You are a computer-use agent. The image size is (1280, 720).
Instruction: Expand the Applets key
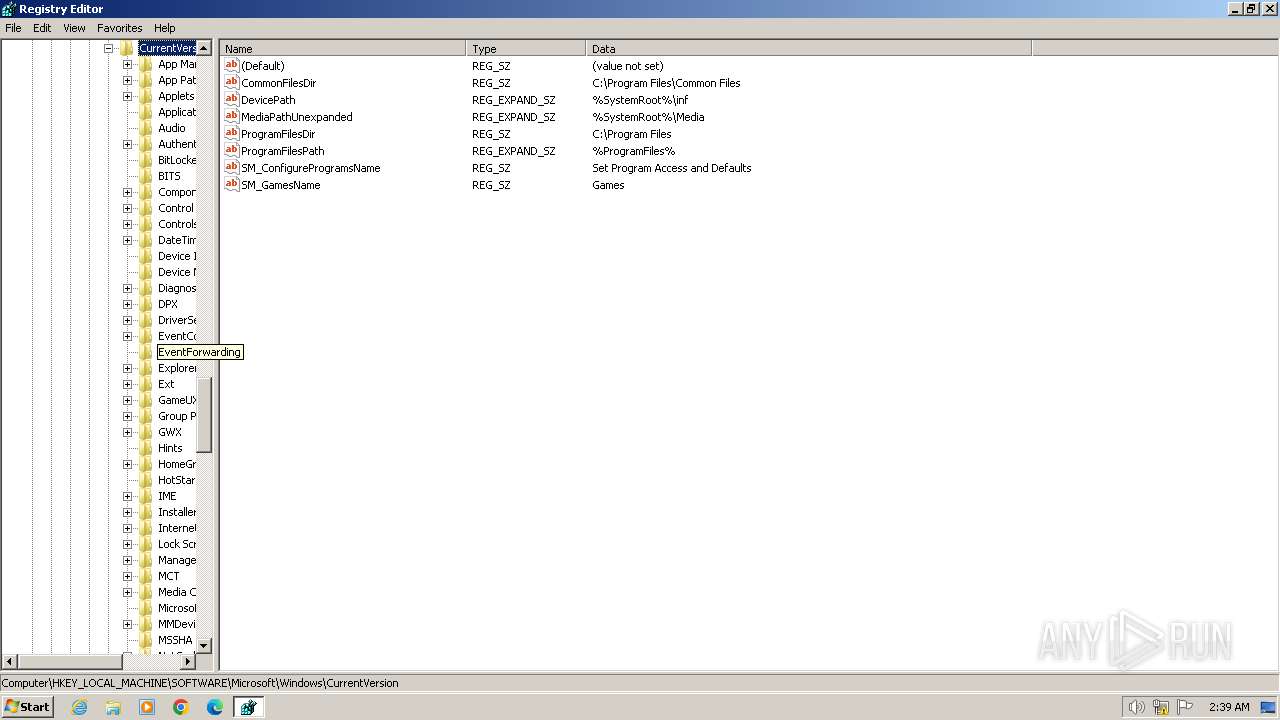click(127, 96)
